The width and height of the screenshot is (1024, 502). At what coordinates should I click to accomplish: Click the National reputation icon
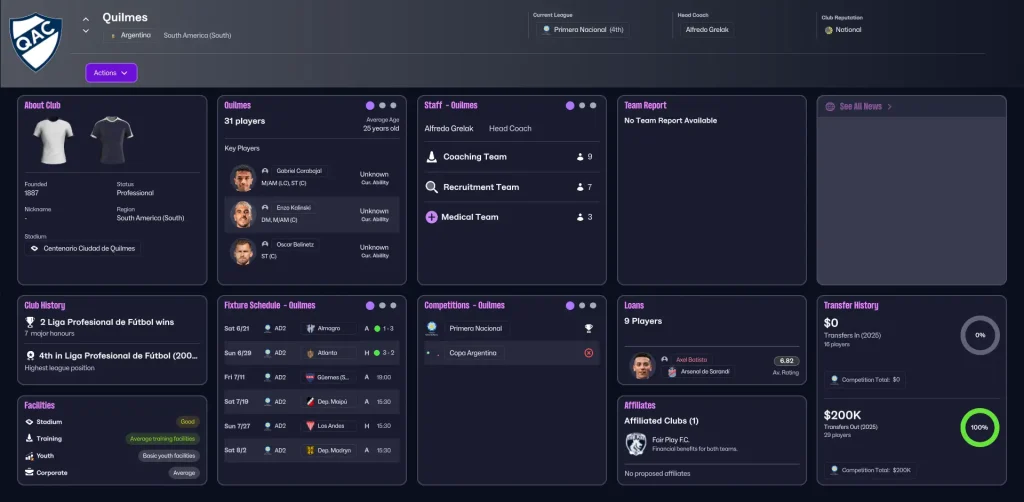pos(829,30)
